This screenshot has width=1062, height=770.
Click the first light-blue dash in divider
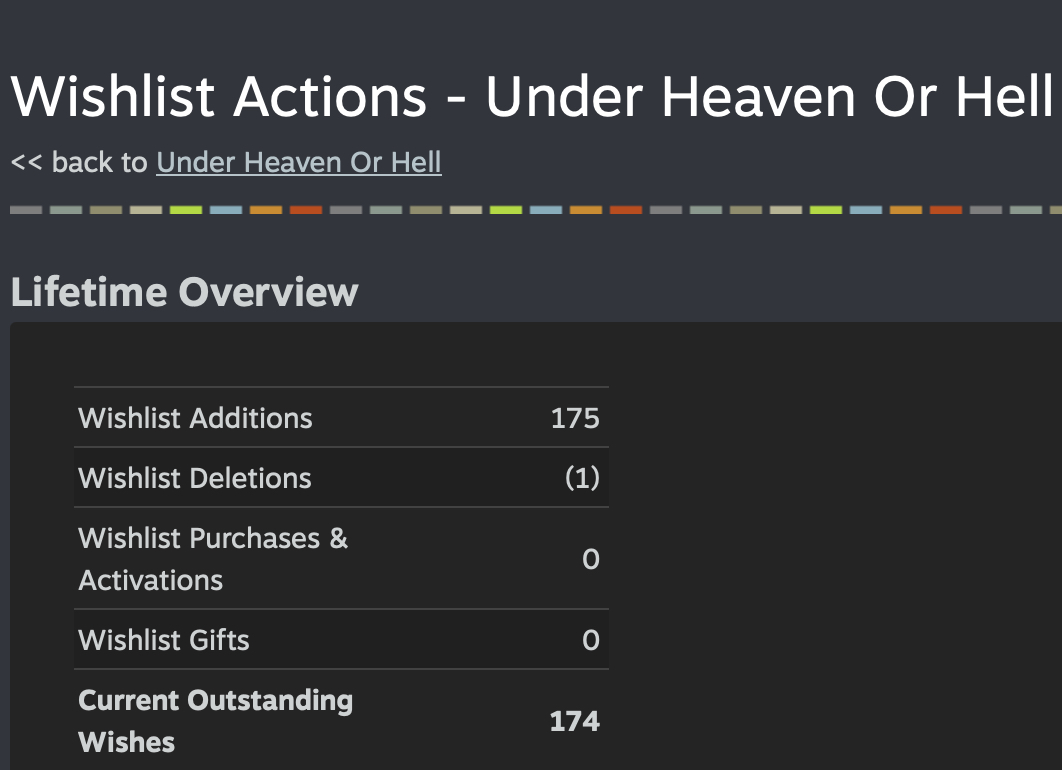coord(226,210)
